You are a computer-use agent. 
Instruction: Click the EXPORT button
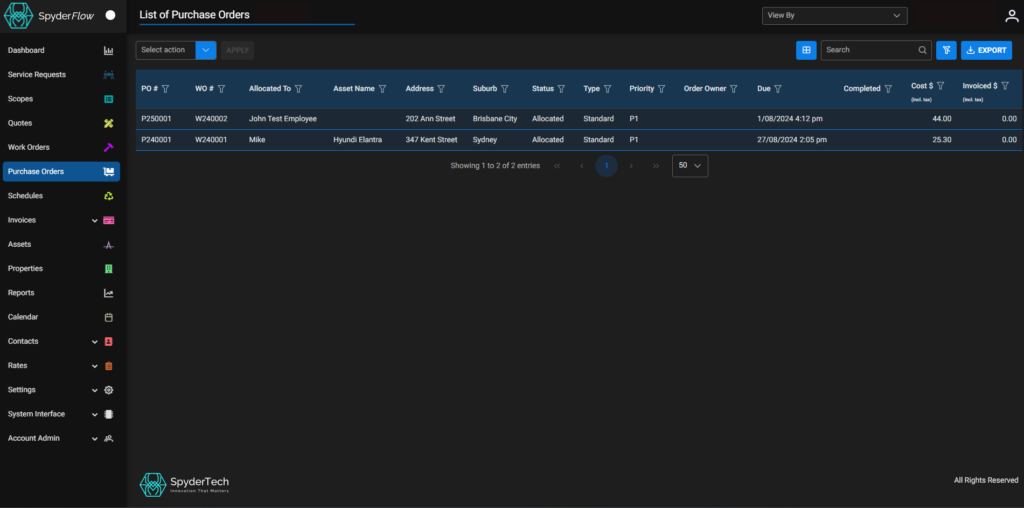[986, 50]
